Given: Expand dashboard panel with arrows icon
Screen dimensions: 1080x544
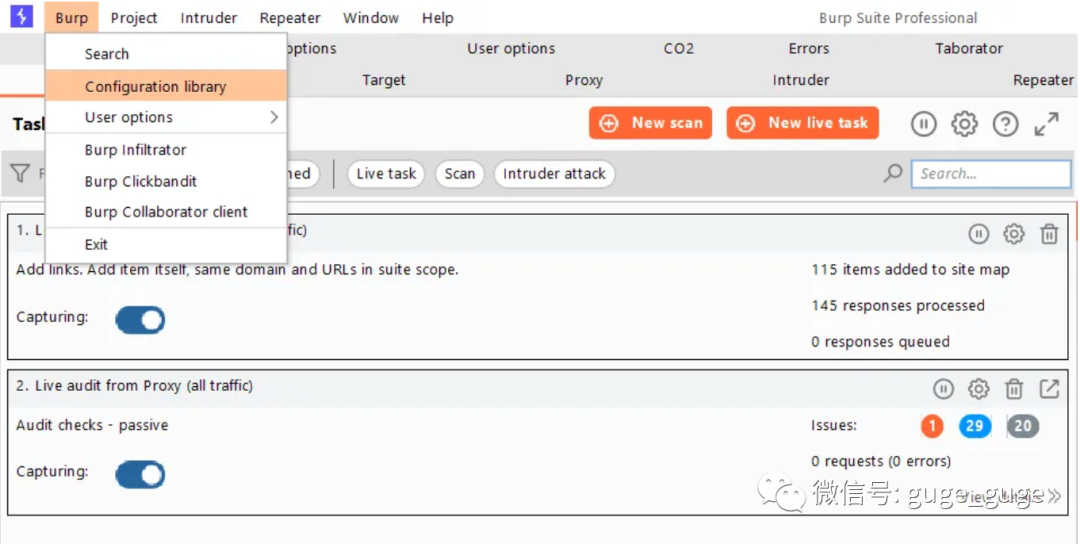Looking at the screenshot, I should 1047,124.
